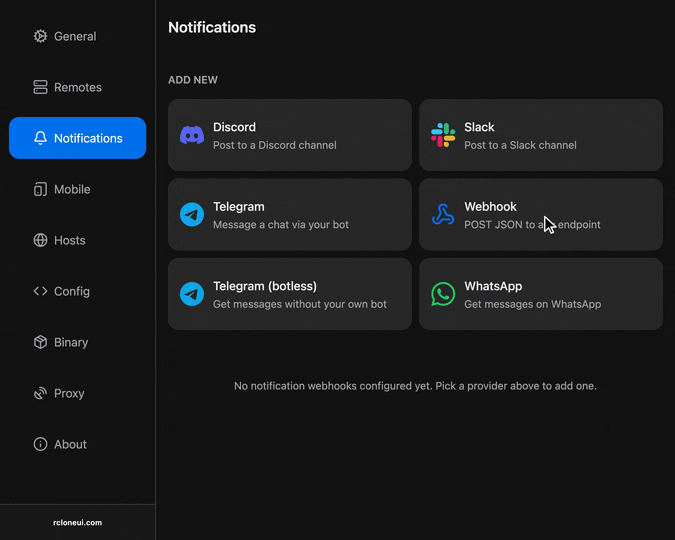Add the Telegram (botless) provider
675x540 pixels.
pyautogui.click(x=290, y=294)
